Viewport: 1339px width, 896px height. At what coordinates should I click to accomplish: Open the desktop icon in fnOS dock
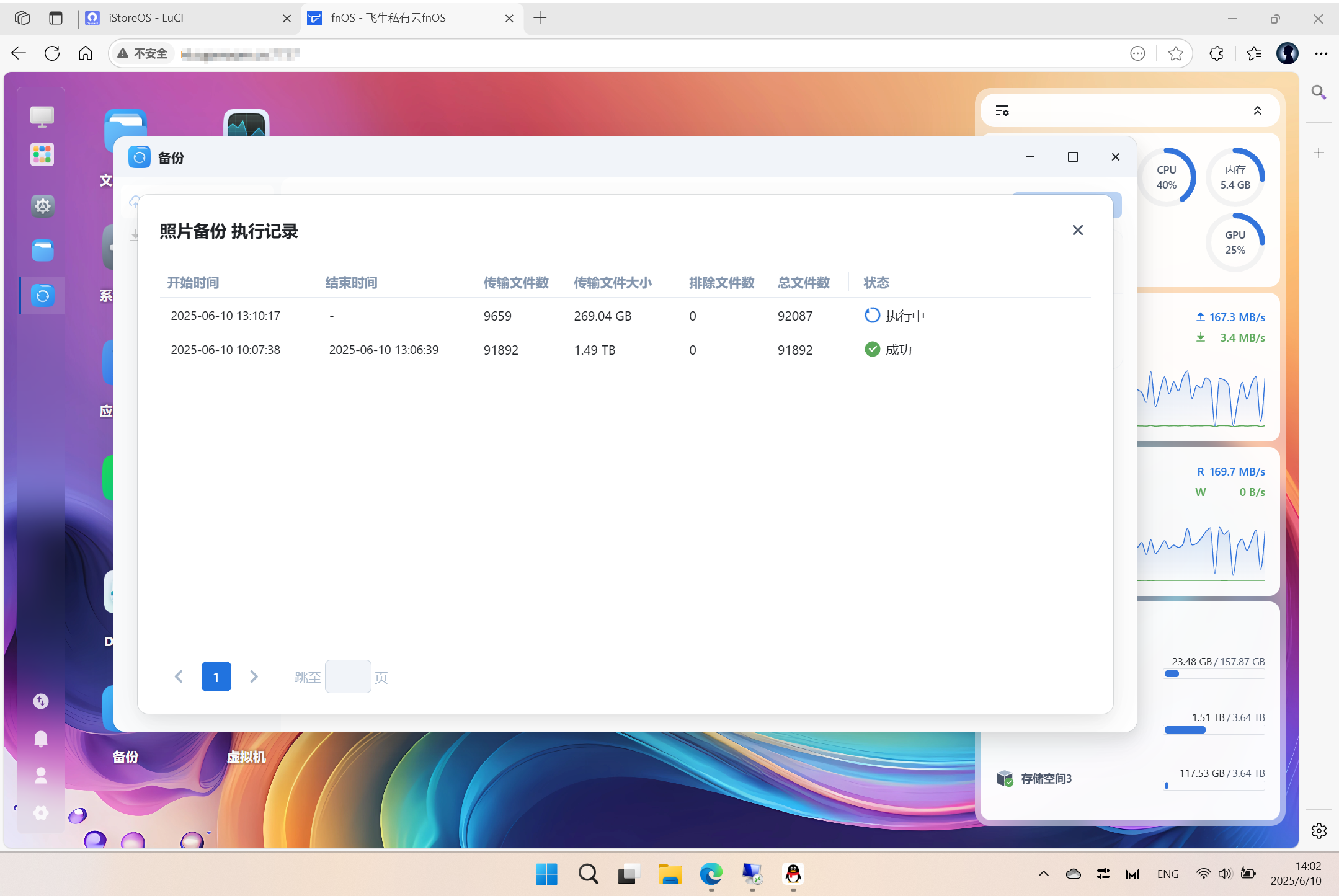click(42, 116)
